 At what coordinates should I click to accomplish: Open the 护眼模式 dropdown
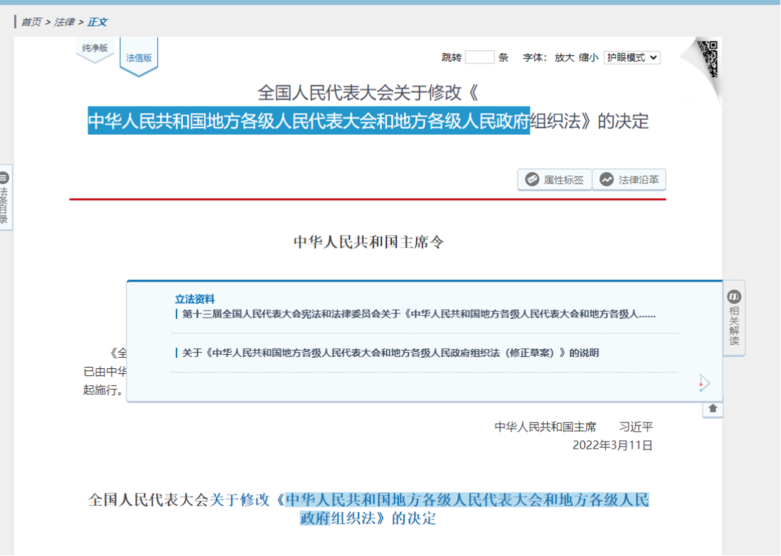(x=632, y=58)
